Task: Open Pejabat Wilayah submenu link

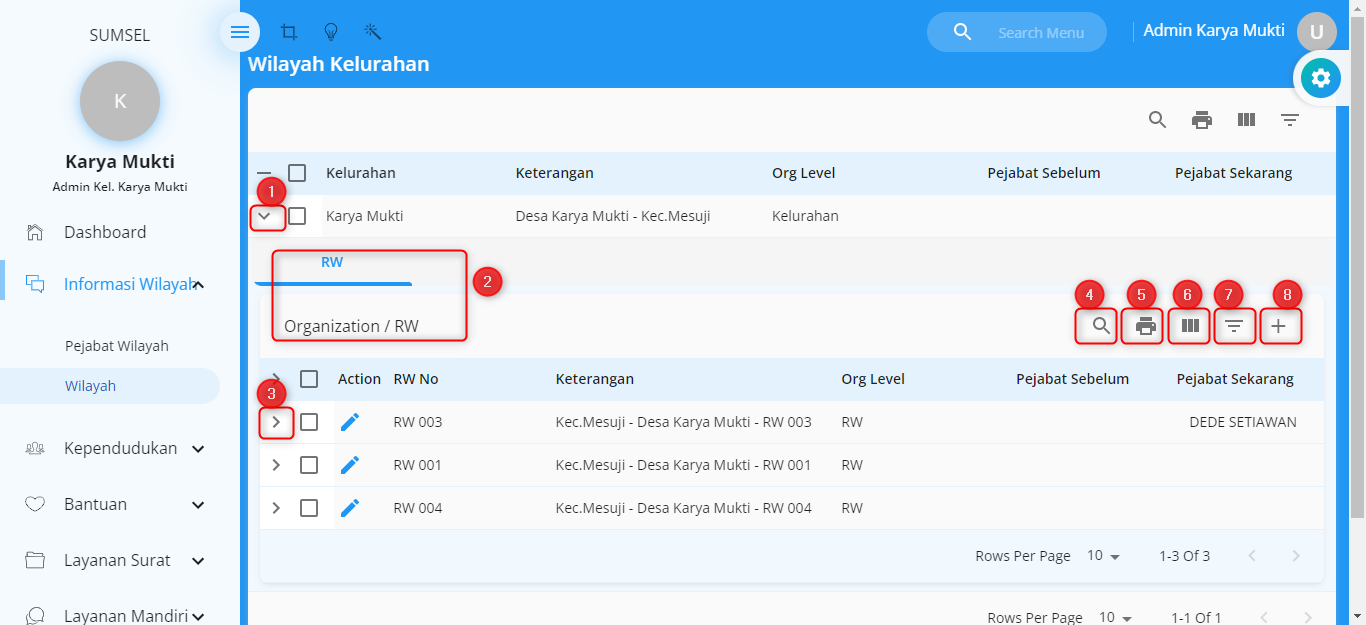Action: tap(117, 346)
